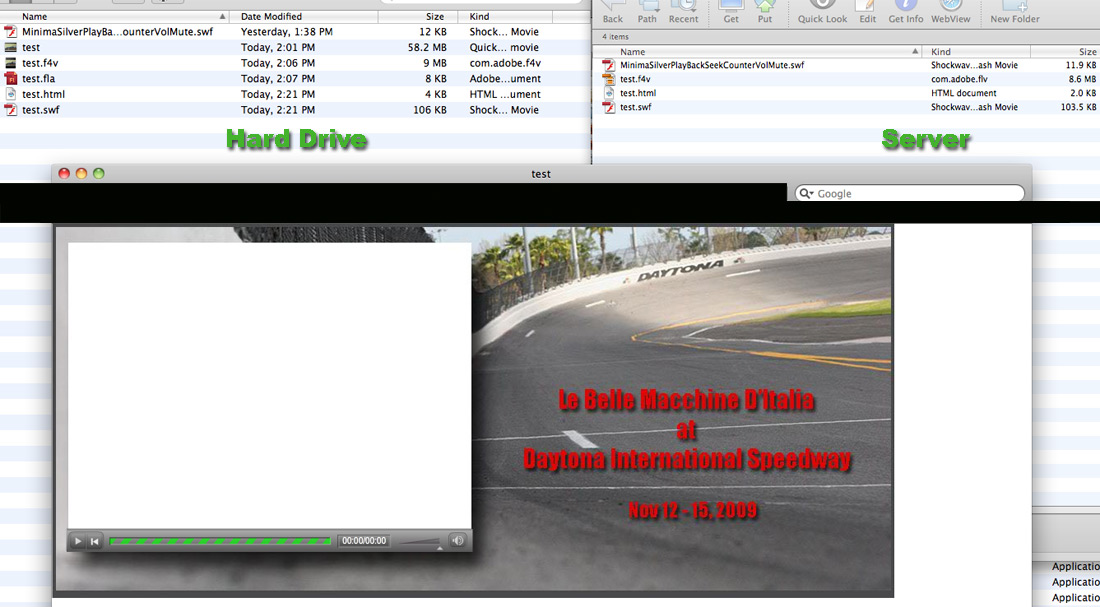The image size is (1100, 607).
Task: Select the test.html icon on server
Action: [608, 93]
